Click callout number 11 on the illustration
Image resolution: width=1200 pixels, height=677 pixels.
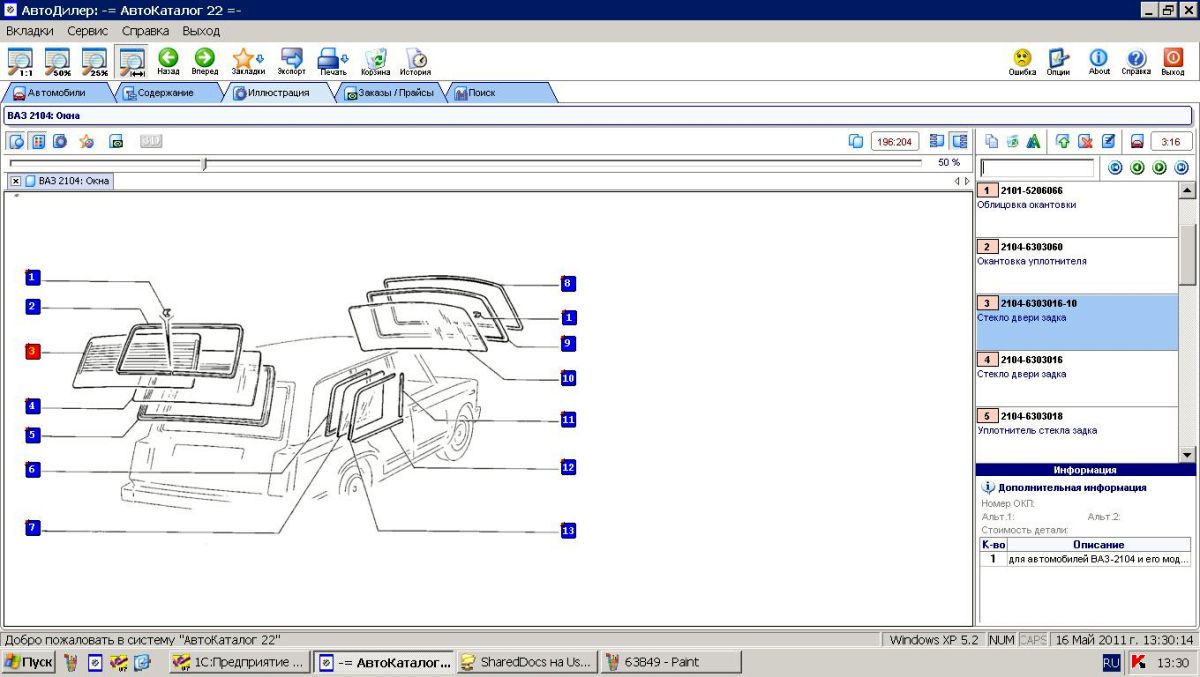point(568,420)
